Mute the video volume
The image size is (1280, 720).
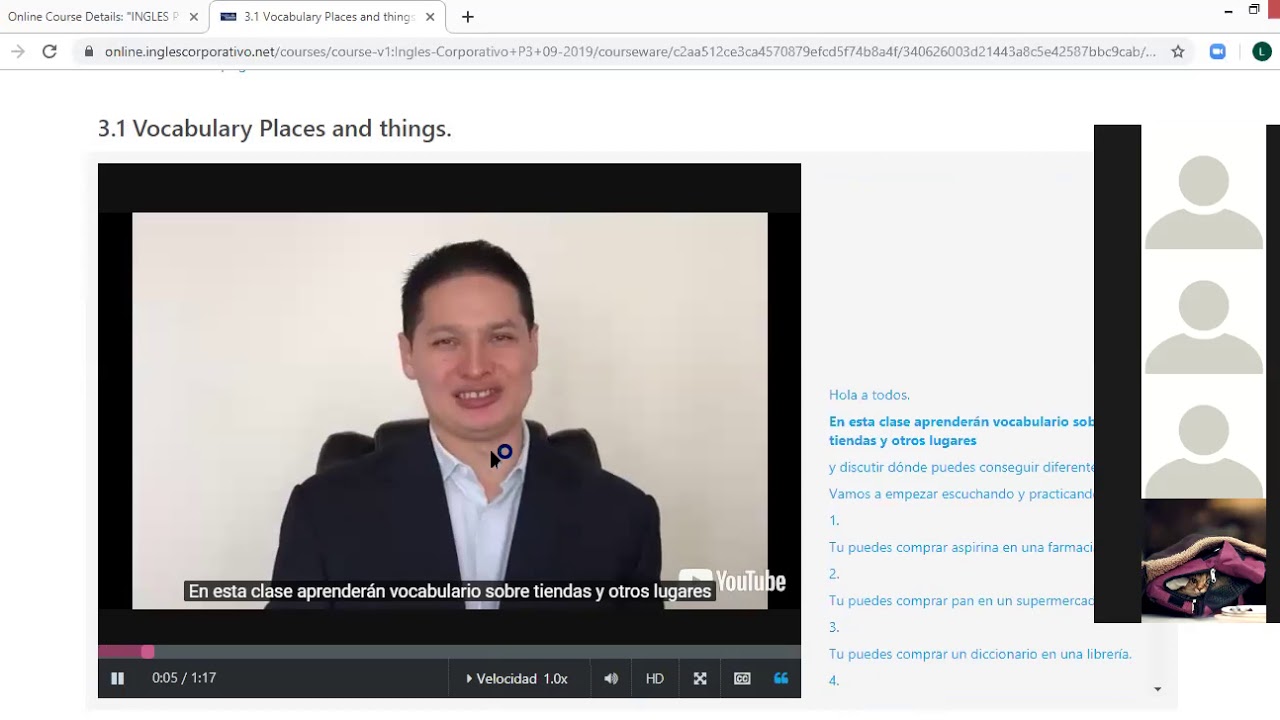point(611,678)
